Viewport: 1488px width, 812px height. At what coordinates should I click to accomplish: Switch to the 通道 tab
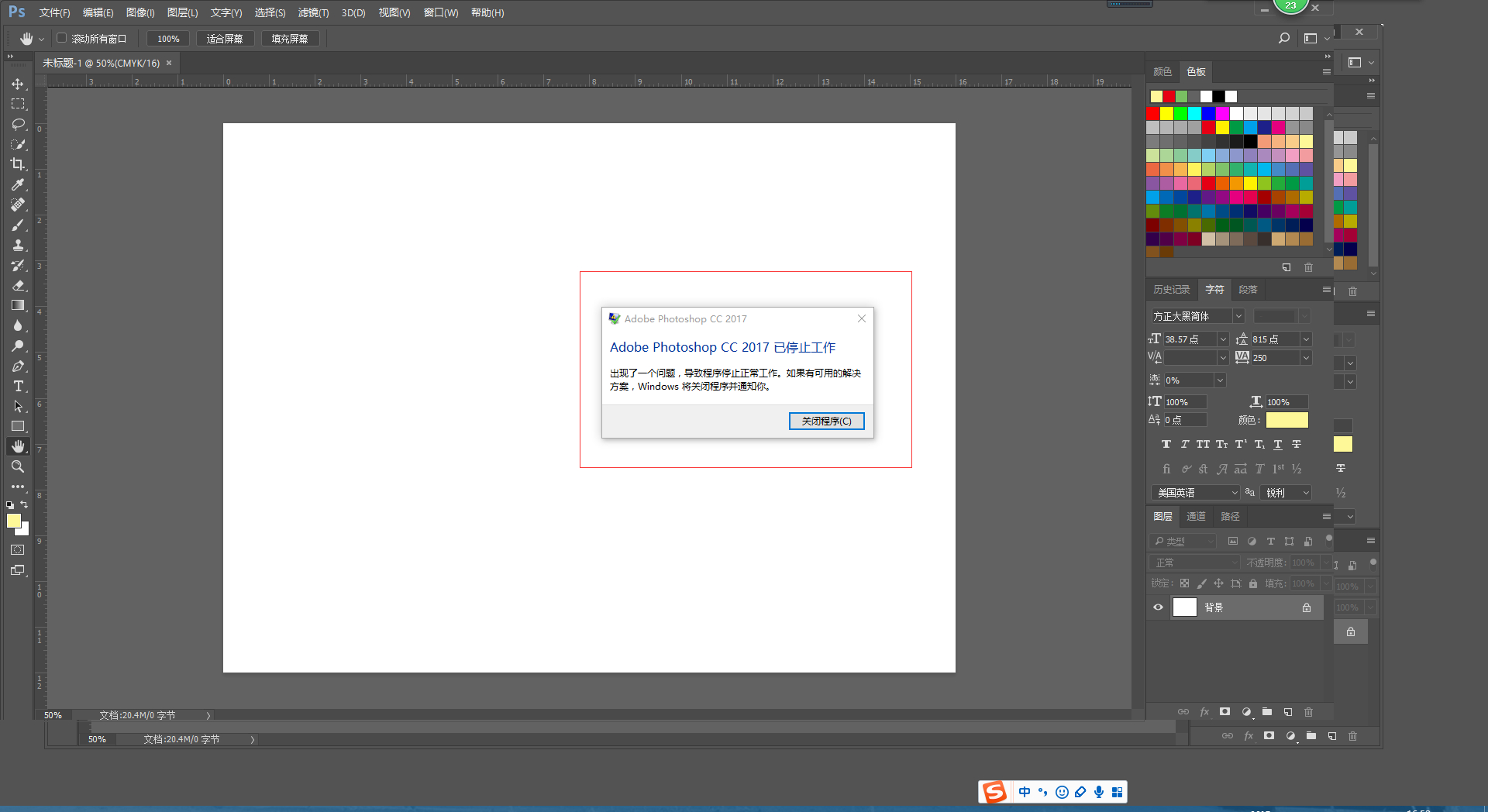tap(1196, 516)
